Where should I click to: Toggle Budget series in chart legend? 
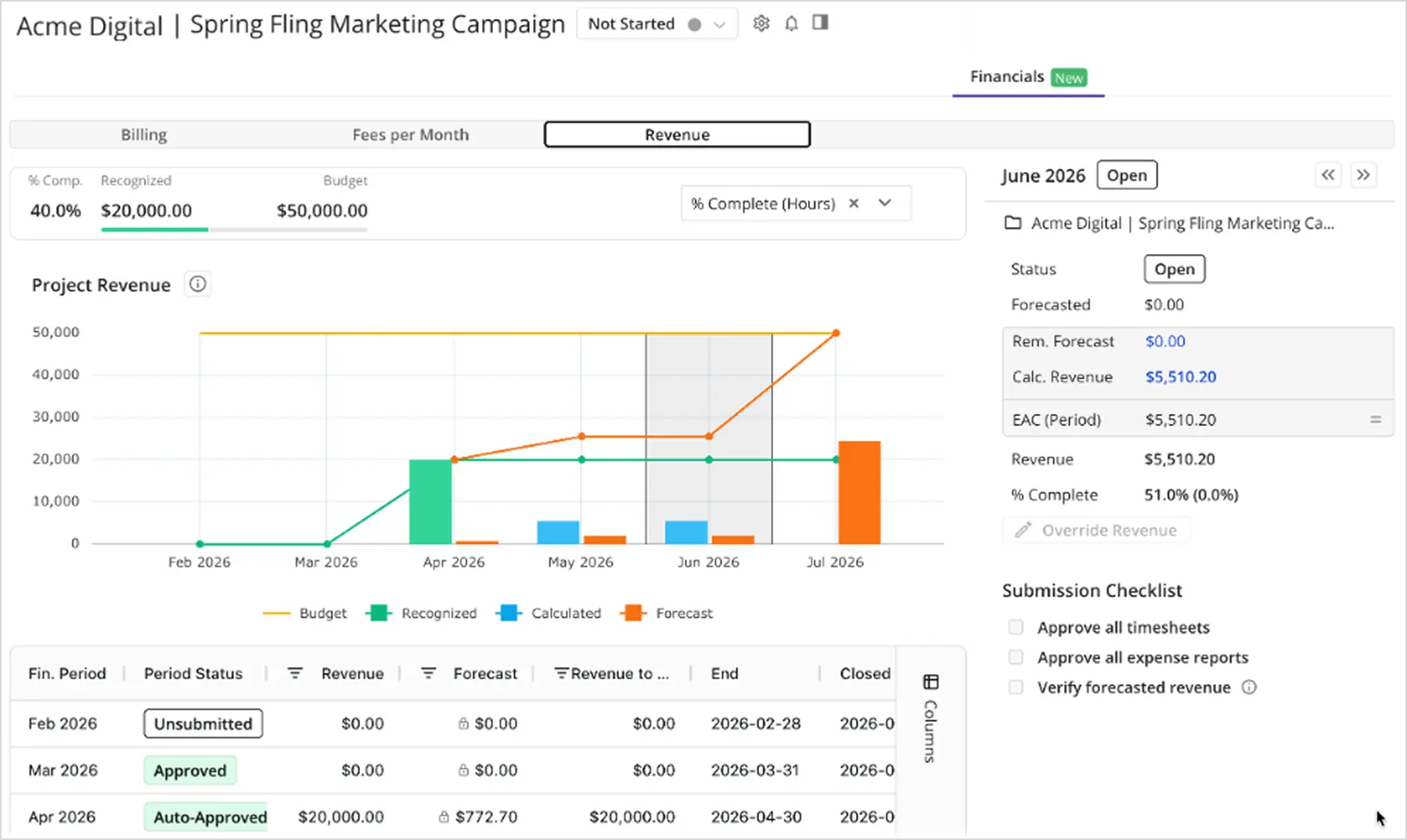click(304, 613)
